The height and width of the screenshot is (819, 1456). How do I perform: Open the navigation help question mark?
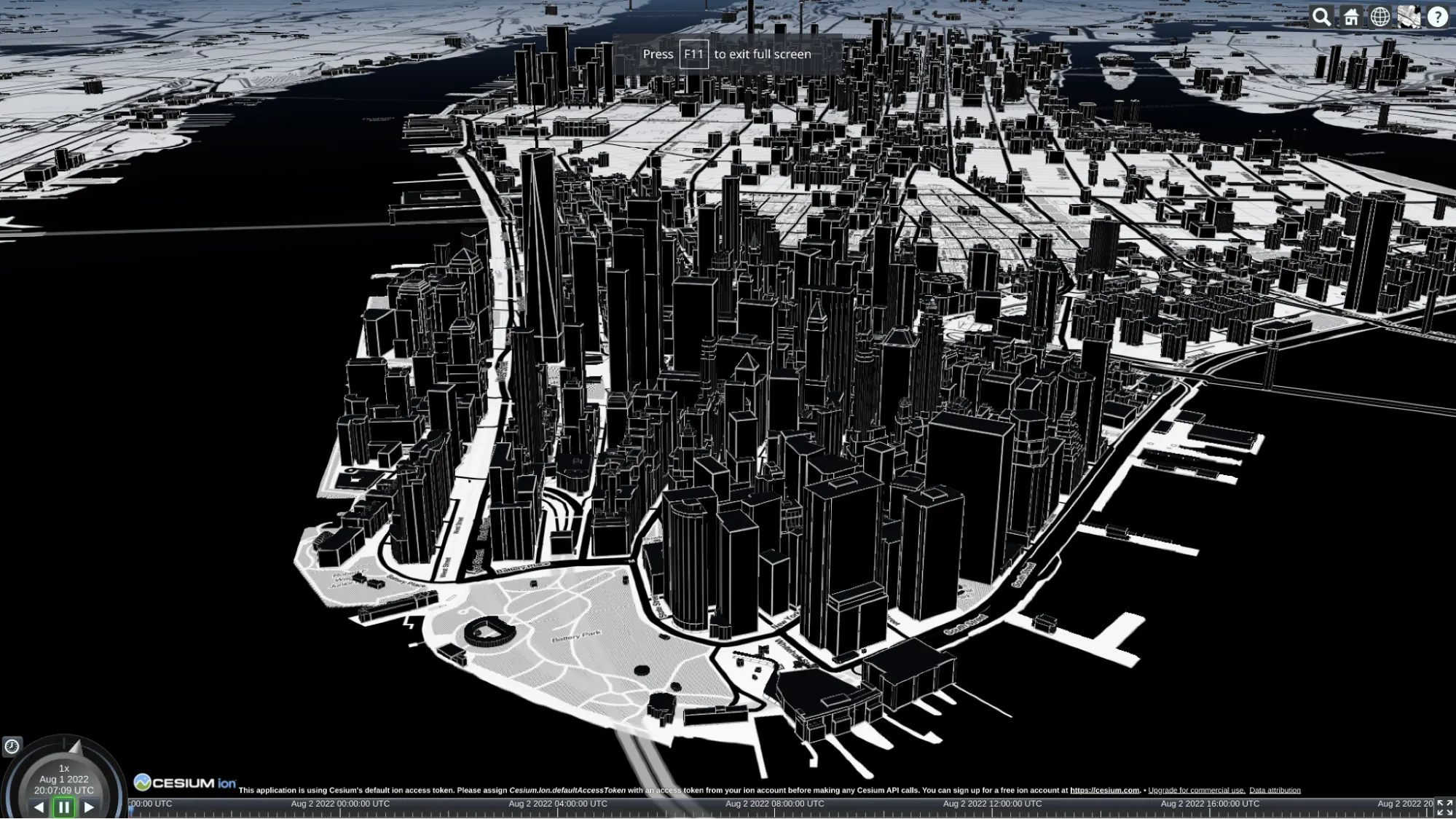[1438, 17]
